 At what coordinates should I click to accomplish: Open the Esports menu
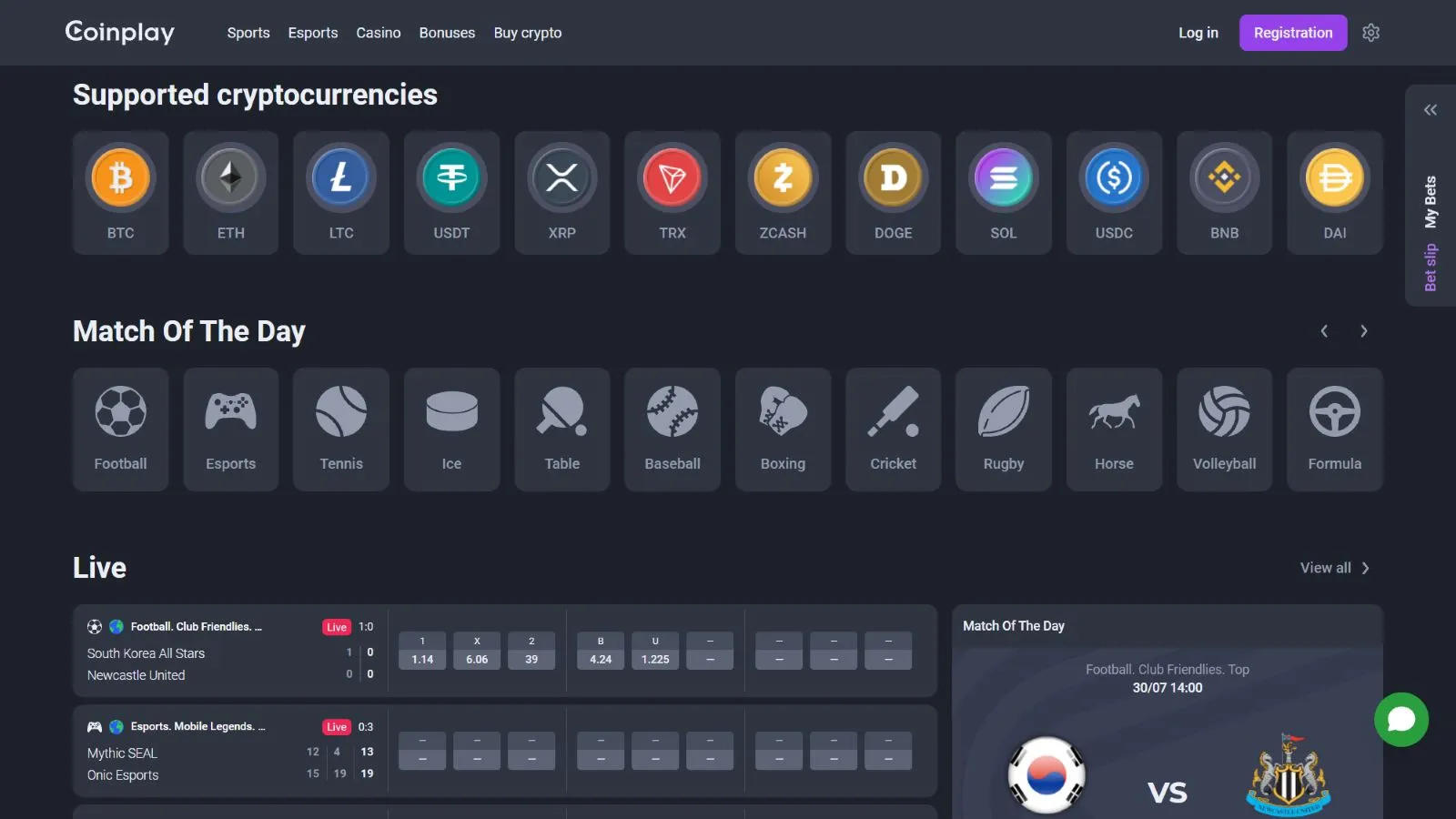(313, 33)
